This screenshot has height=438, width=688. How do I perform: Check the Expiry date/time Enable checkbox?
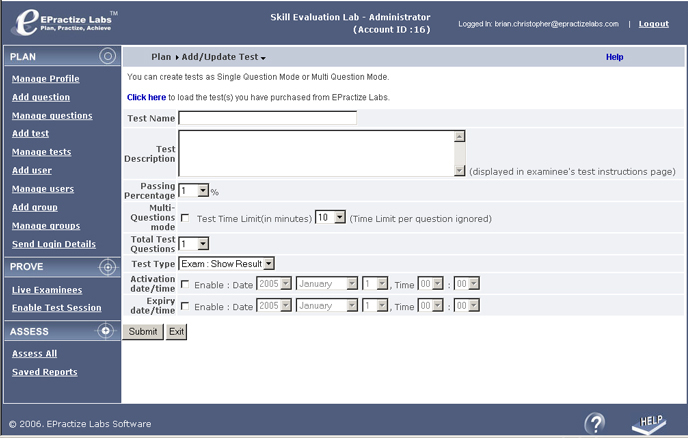(x=185, y=306)
